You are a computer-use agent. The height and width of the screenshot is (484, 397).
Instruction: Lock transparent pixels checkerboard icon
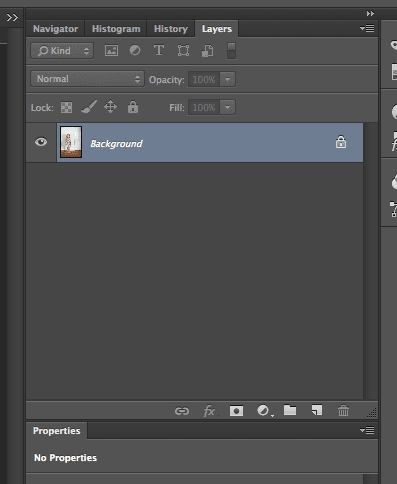66,107
